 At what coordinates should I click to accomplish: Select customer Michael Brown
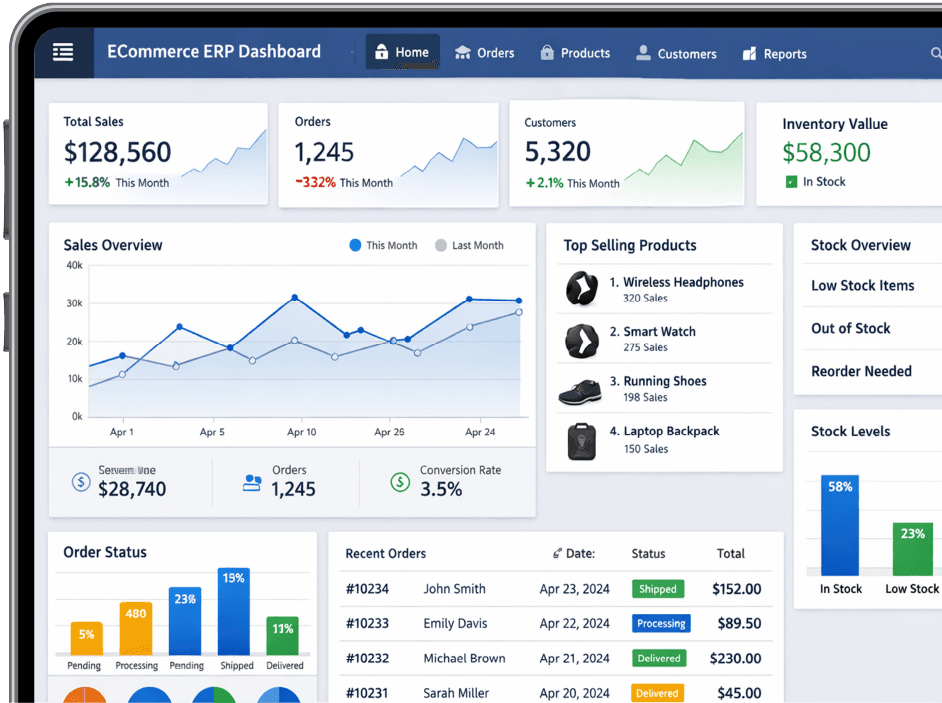[464, 658]
